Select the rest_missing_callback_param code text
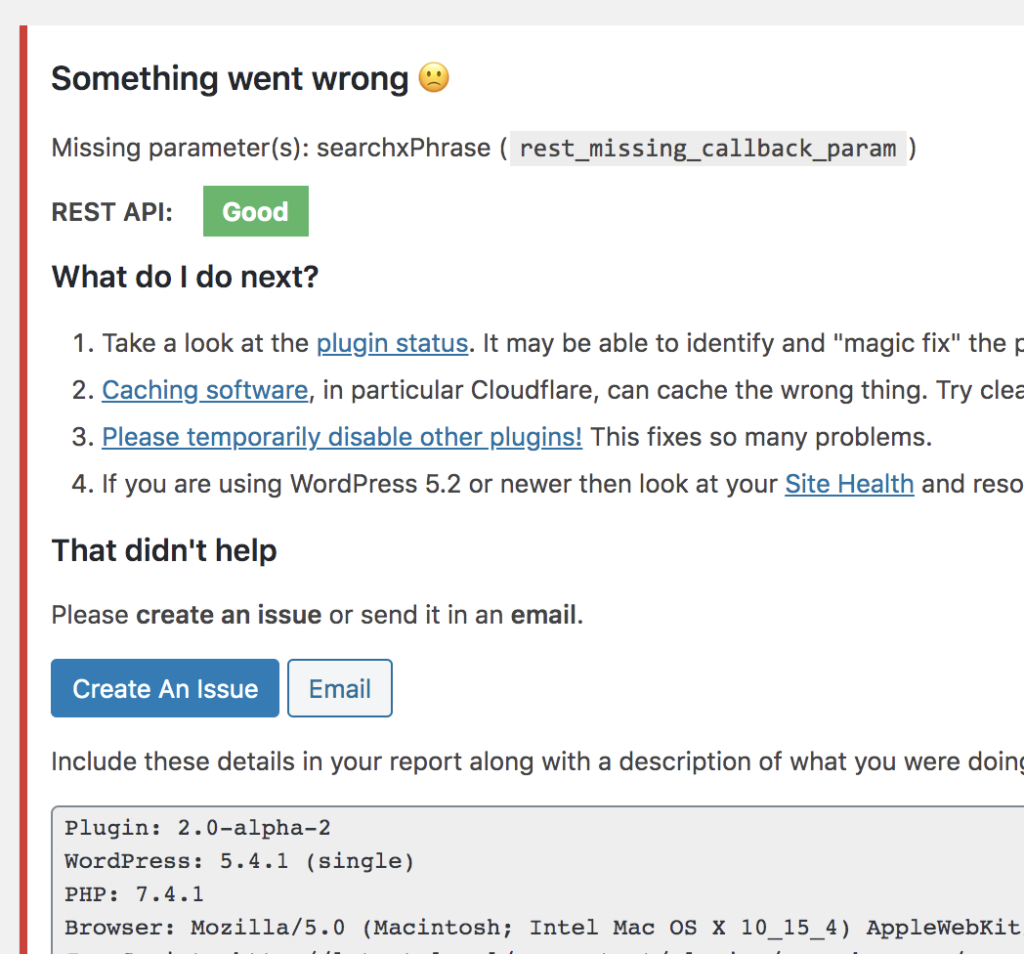 click(x=708, y=148)
